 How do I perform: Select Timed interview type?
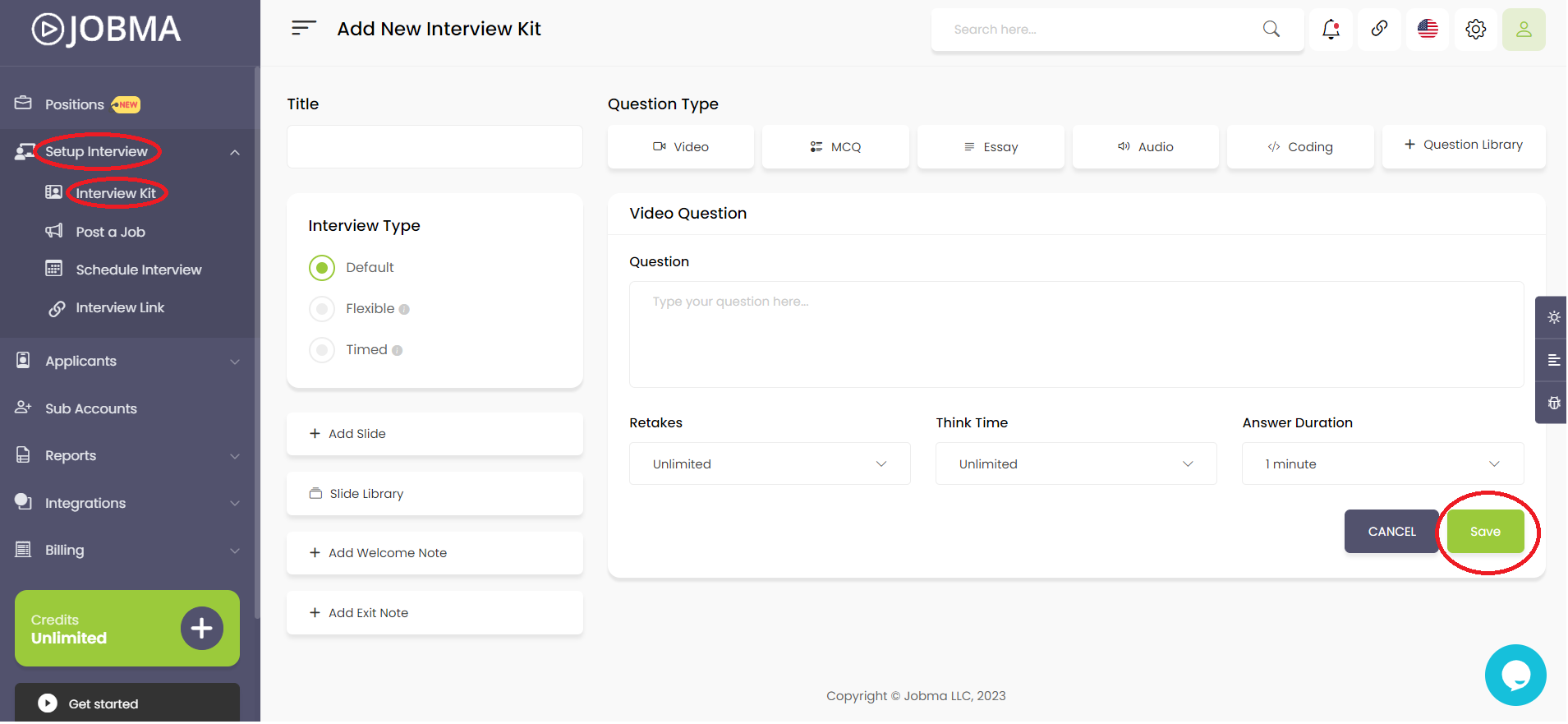tap(322, 350)
